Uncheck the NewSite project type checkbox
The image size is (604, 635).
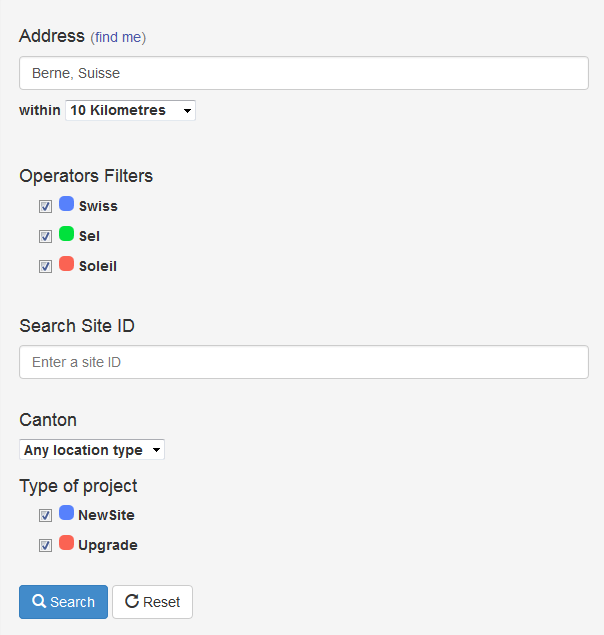45,516
